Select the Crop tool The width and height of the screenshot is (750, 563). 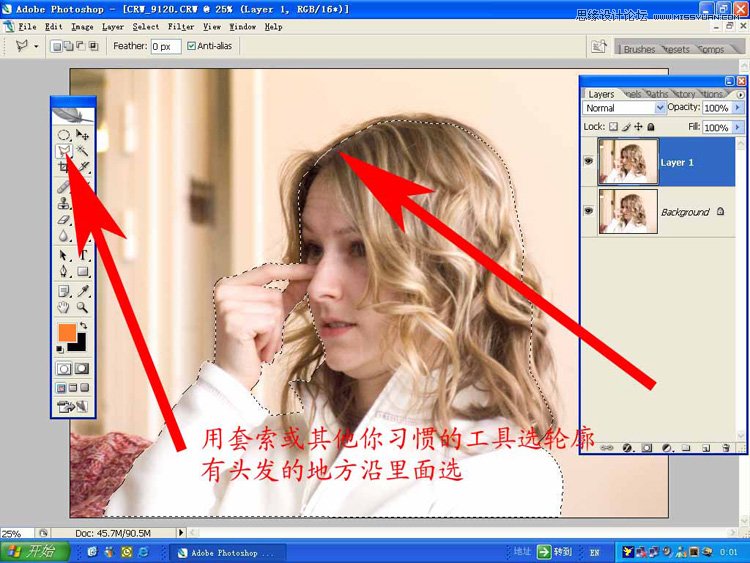click(x=63, y=167)
